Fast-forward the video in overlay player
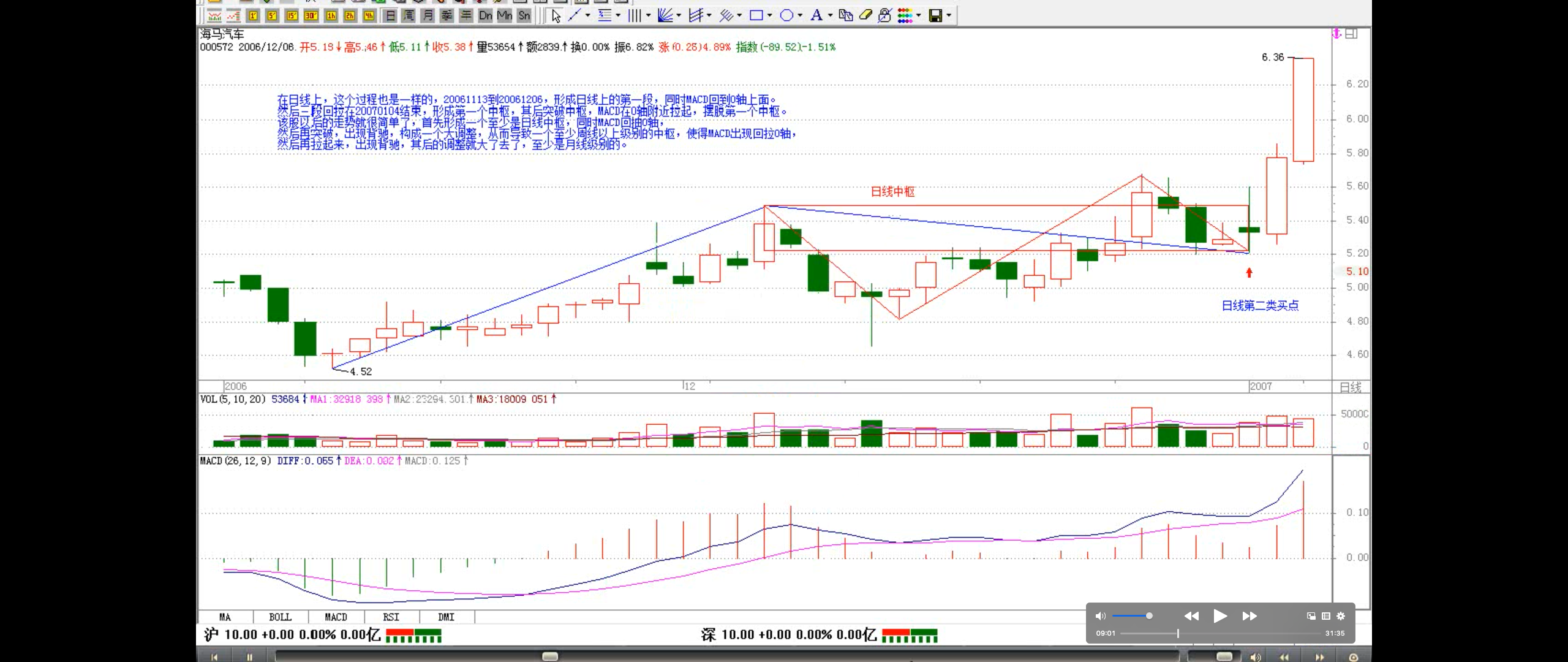This screenshot has width=1568, height=662. pos(1249,616)
